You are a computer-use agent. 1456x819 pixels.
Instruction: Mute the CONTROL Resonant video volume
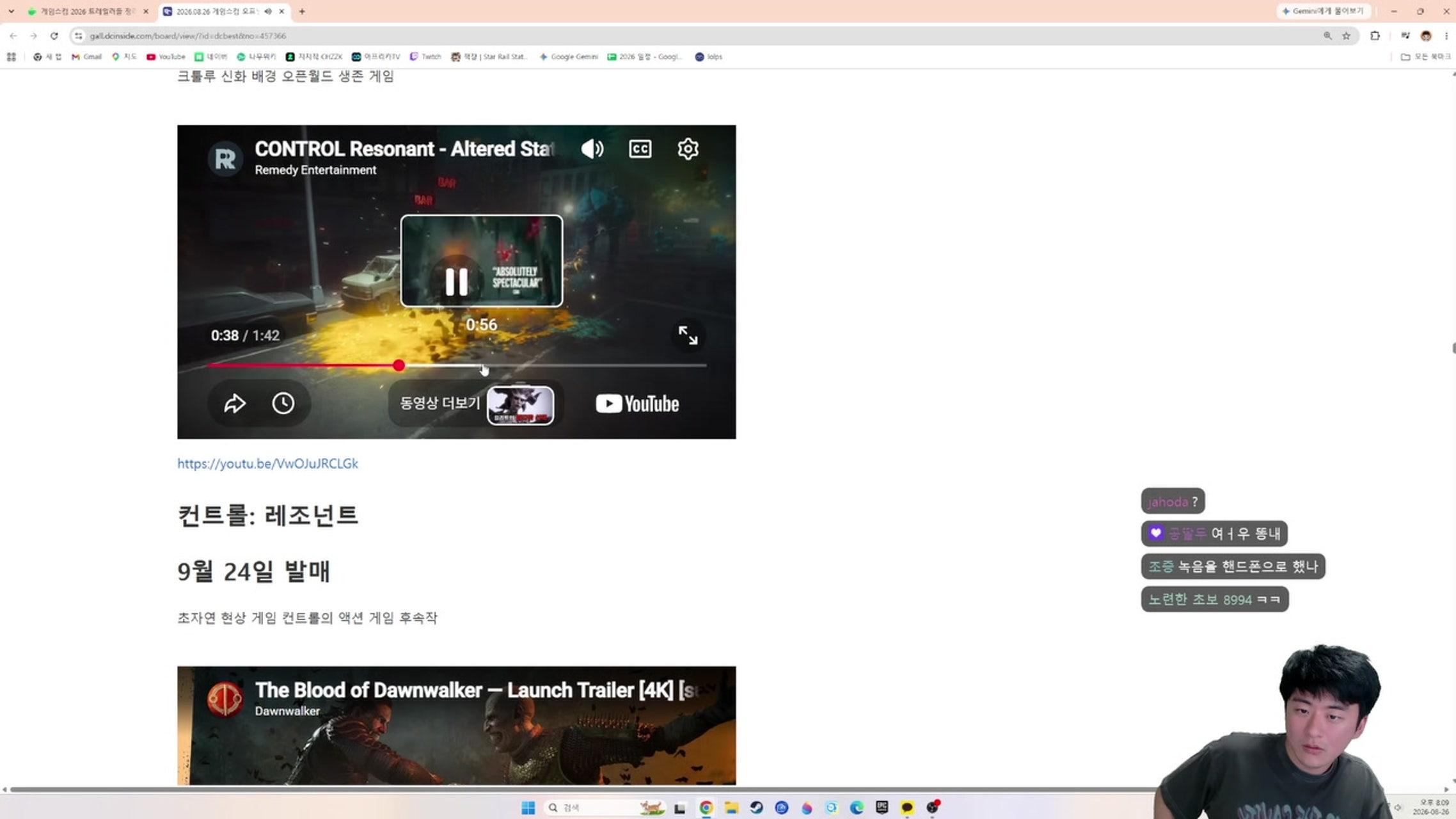pyautogui.click(x=592, y=149)
